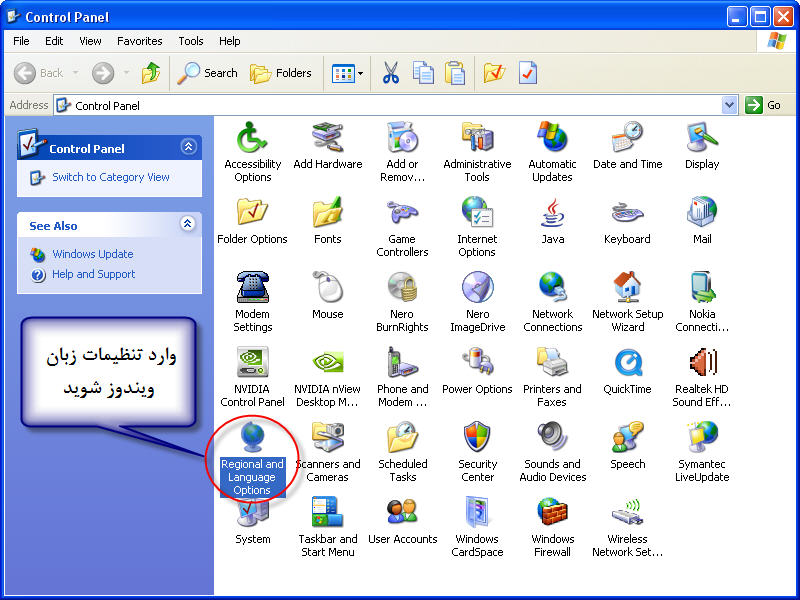Open Help and Support link
800x600 pixels.
pyautogui.click(x=94, y=274)
